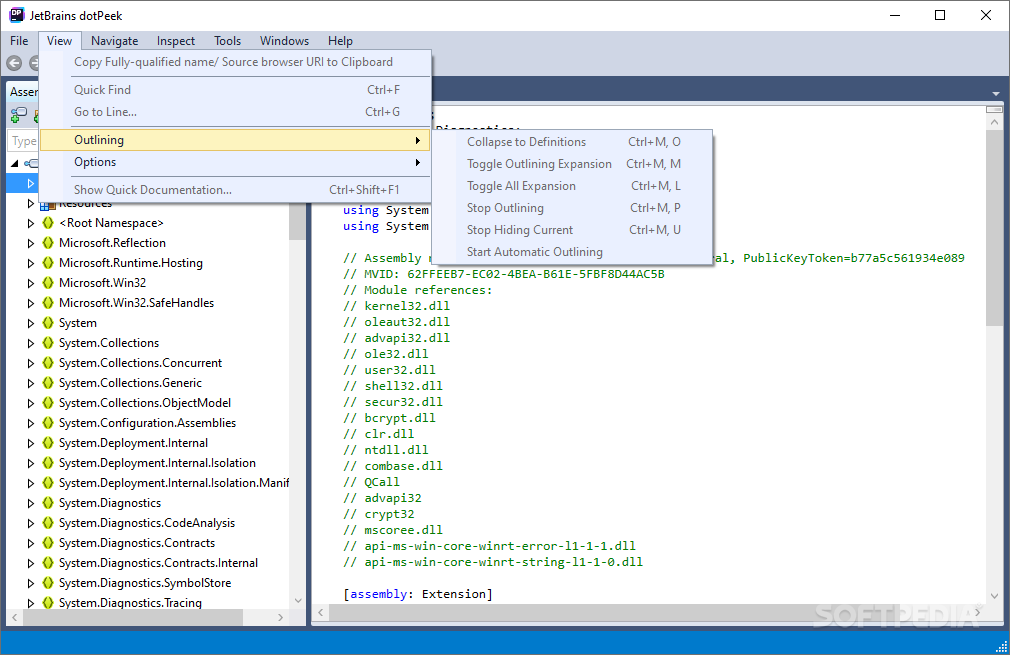Screen dimensions: 1010x655
Task: Click the Type search input field
Action: pos(23,140)
